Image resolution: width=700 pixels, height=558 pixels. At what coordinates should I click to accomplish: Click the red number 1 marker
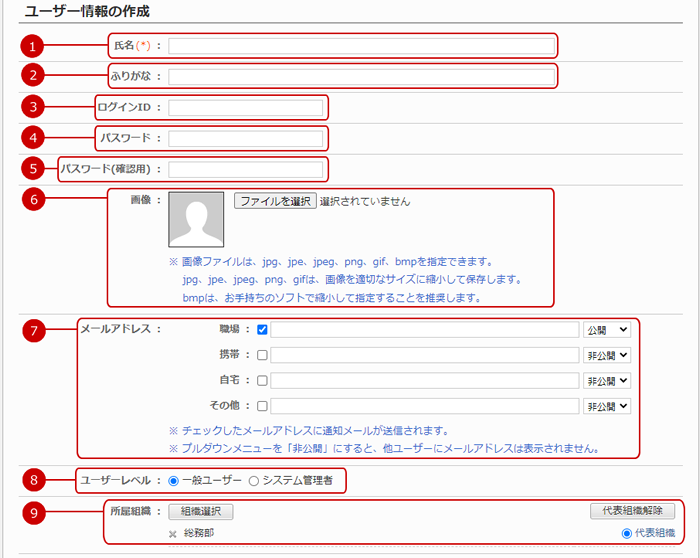(33, 46)
